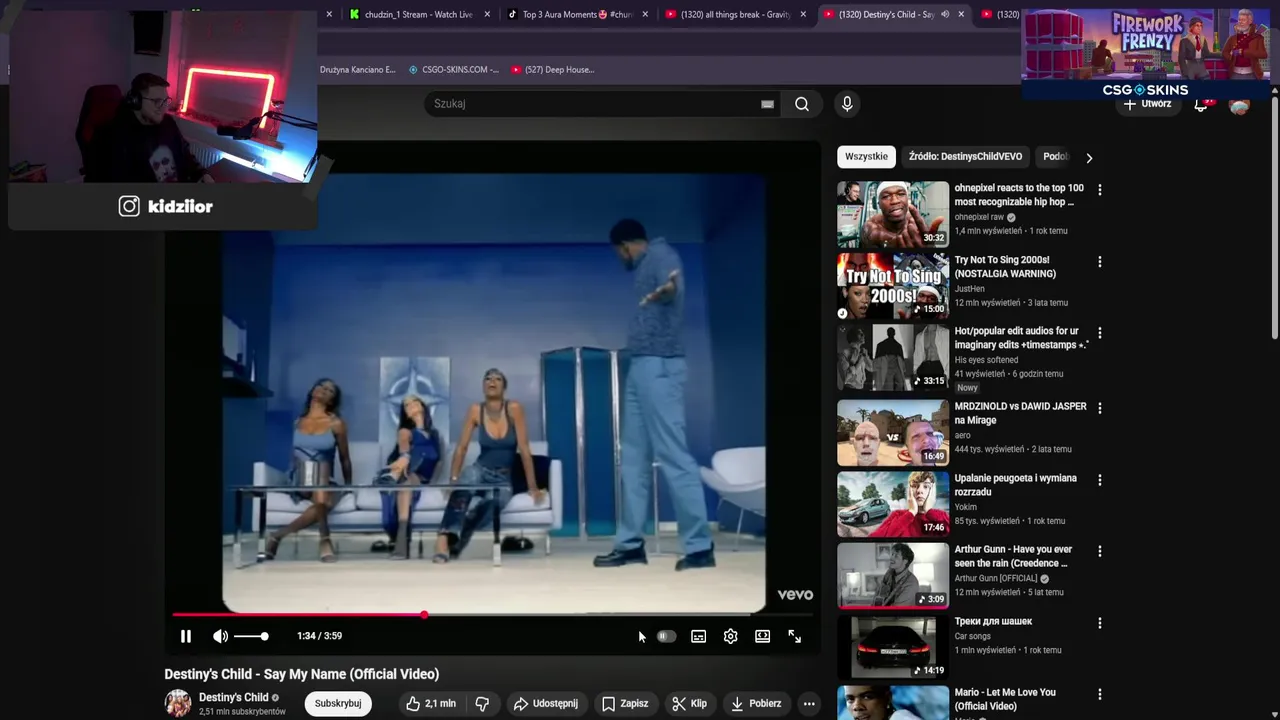Show more filter chips with the right arrow
Screen dimensions: 1280x720
[1089, 158]
